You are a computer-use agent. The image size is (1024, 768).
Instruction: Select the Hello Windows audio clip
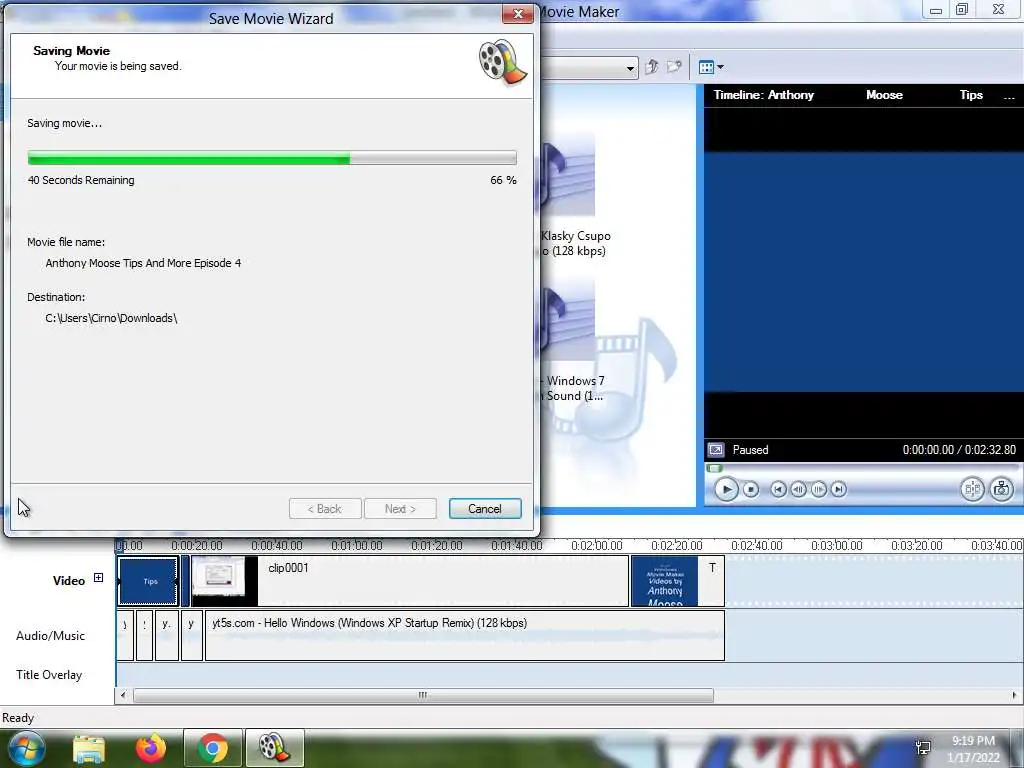[464, 635]
